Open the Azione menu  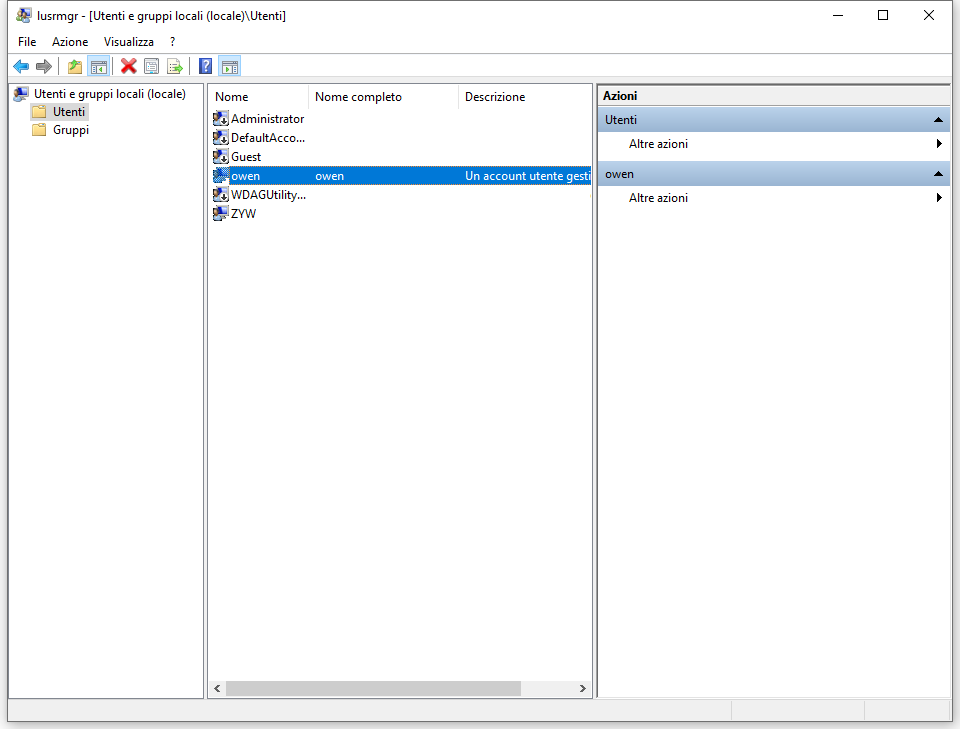pos(70,42)
